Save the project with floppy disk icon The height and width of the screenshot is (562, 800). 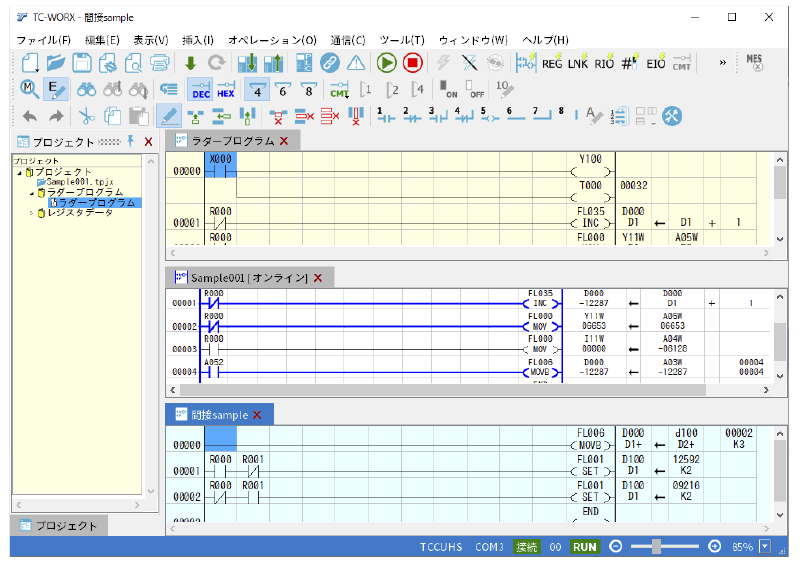tap(82, 63)
